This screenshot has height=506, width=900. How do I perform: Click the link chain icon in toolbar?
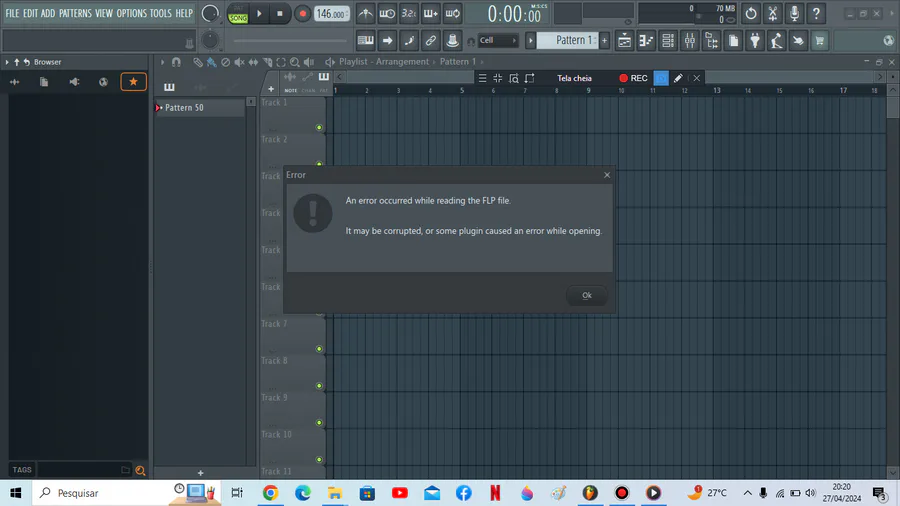click(x=430, y=40)
